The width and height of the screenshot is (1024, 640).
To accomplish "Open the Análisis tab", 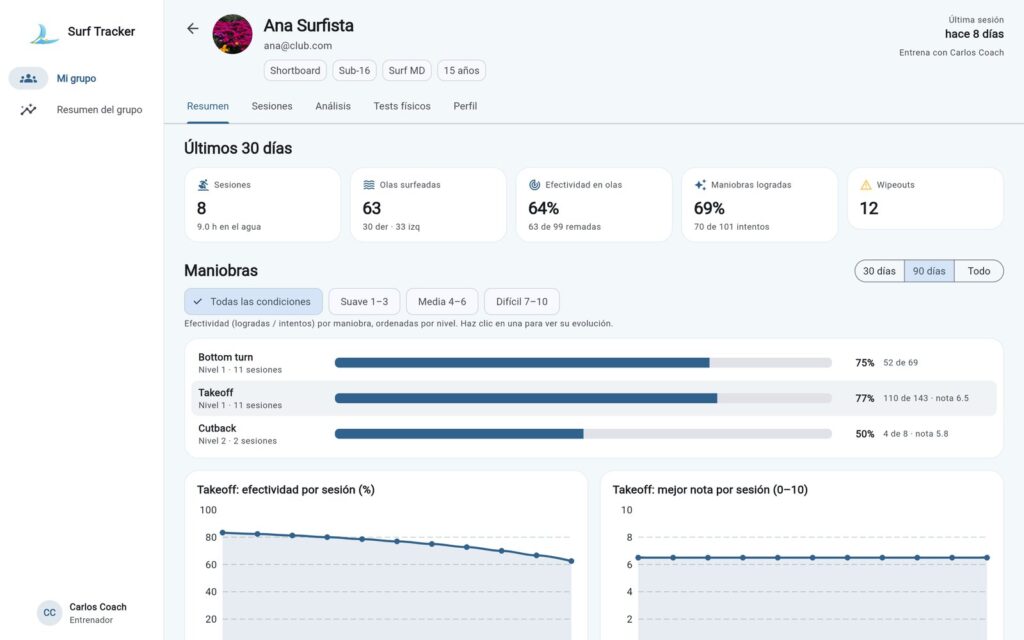I will click(333, 106).
